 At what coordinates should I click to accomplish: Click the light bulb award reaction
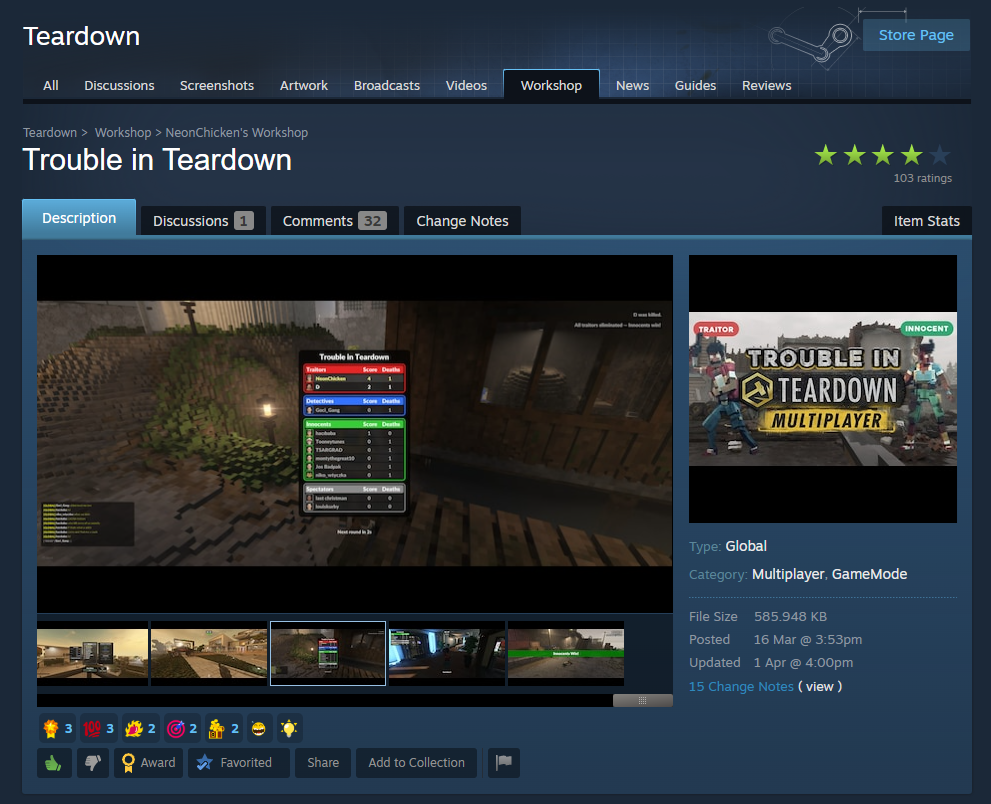pos(289,729)
